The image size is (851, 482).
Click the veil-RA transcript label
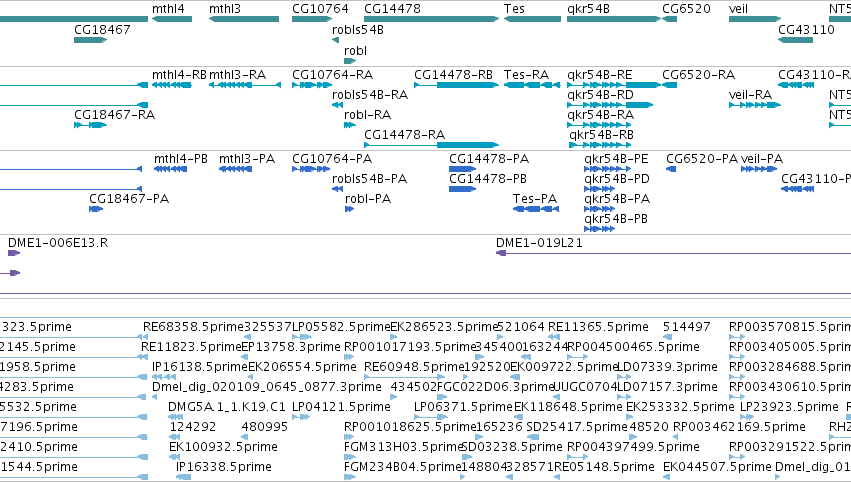[750, 95]
